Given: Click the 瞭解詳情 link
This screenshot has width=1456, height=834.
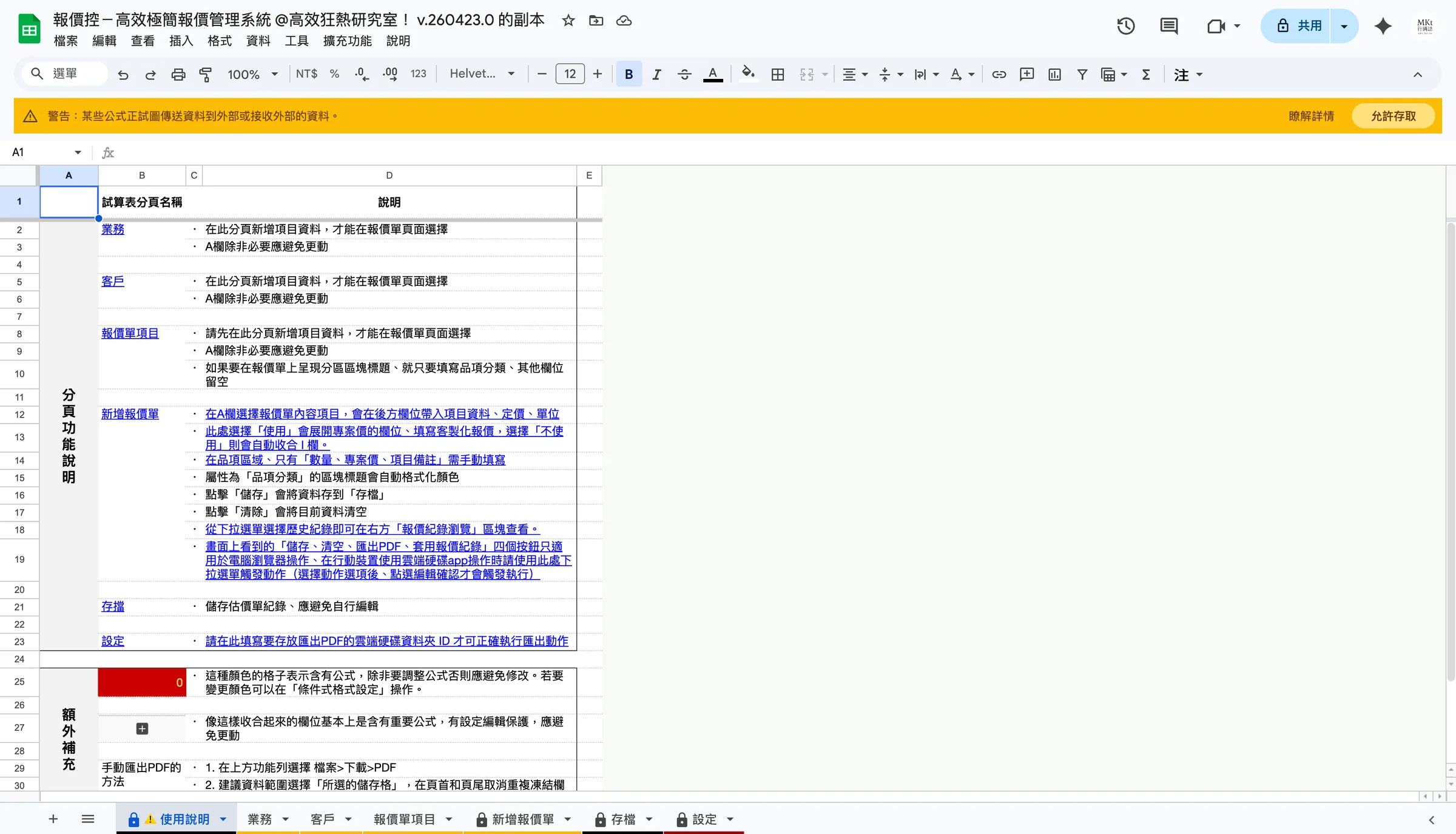Looking at the screenshot, I should 1312,116.
